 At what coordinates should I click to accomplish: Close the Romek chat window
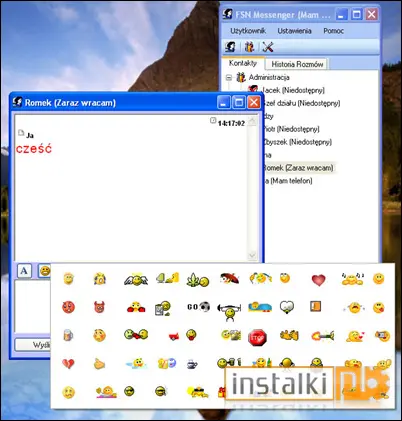click(254, 102)
